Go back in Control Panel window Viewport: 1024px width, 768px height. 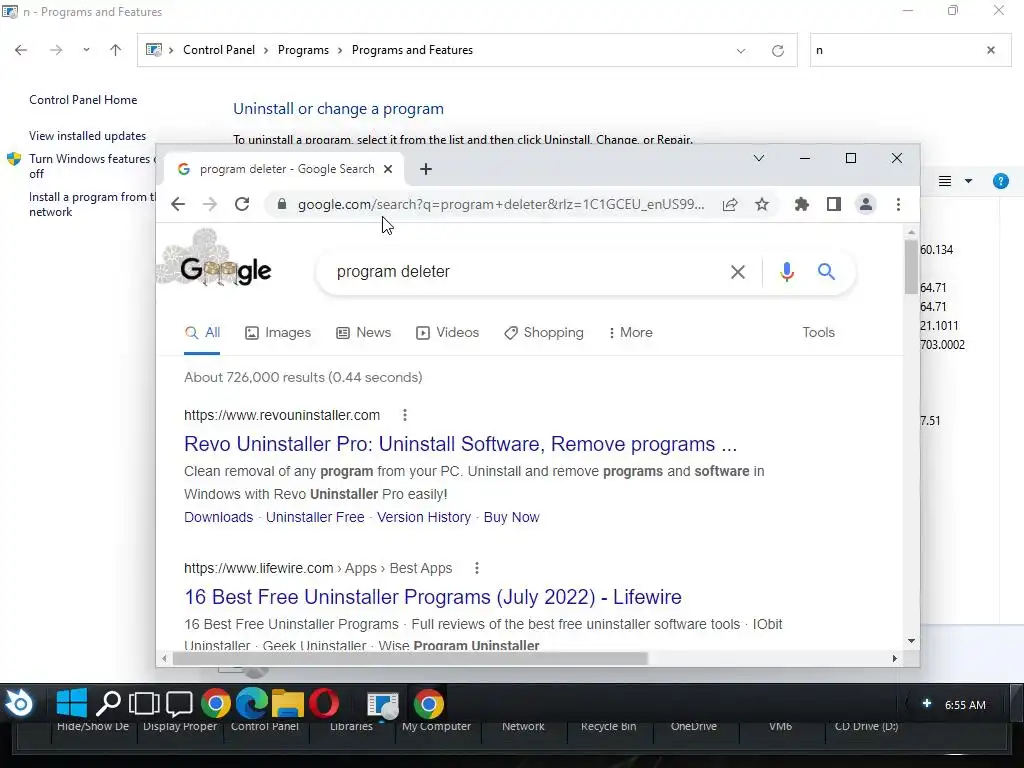pos(21,50)
